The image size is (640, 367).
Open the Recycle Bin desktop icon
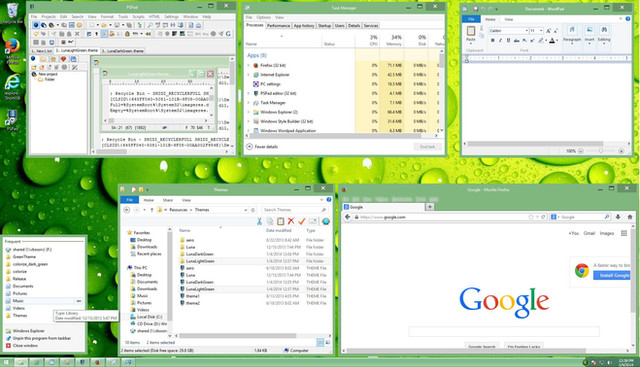12,13
